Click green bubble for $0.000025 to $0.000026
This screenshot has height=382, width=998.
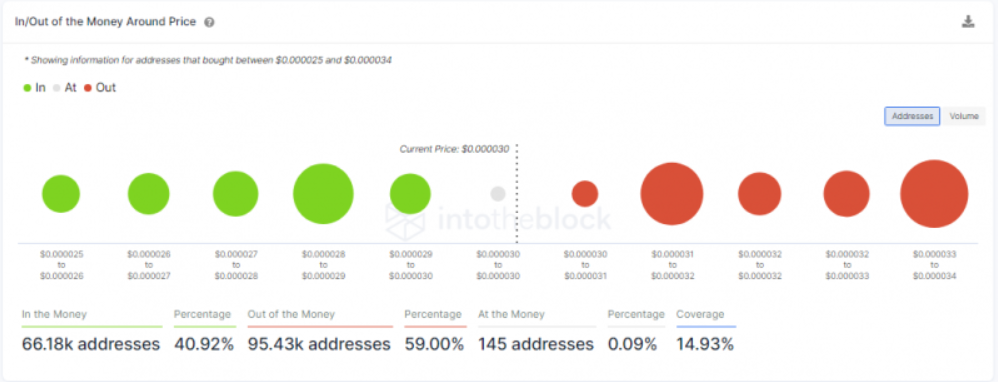[61, 194]
